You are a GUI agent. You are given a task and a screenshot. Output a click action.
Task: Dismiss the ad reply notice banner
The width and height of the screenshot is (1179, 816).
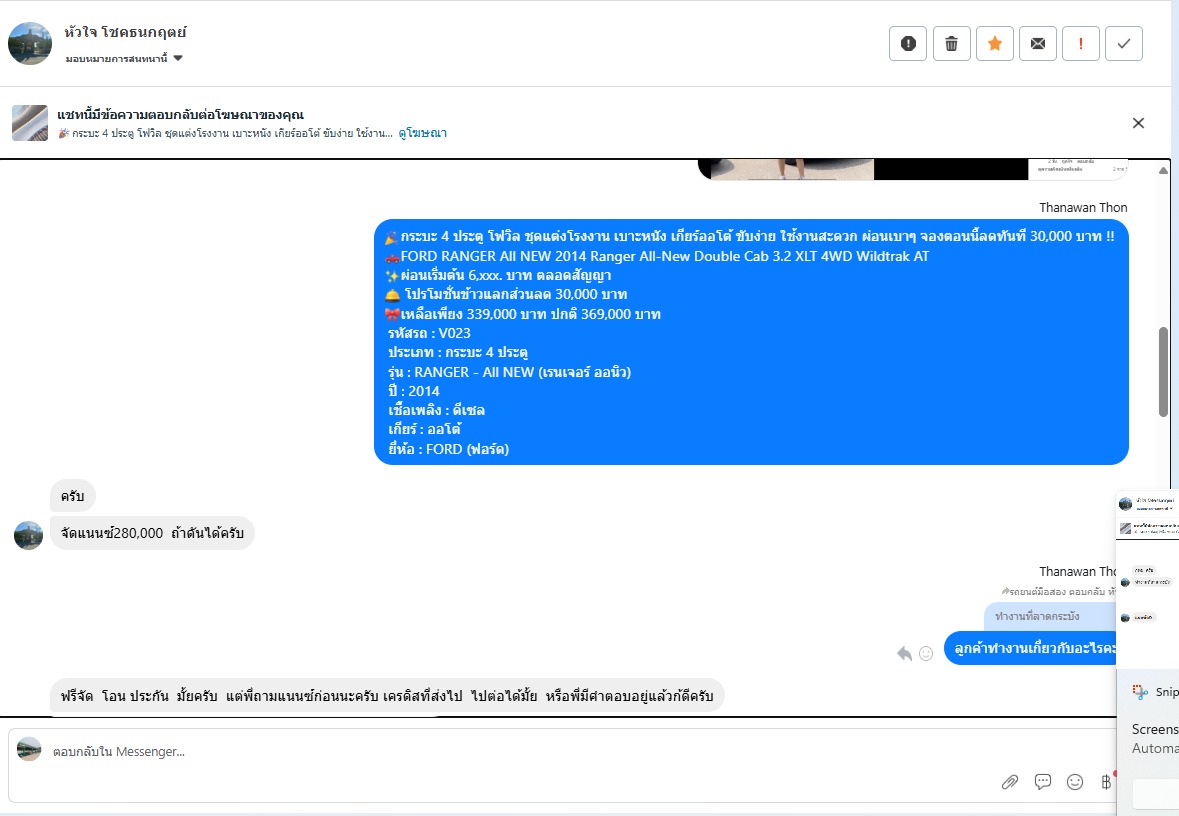point(1138,123)
